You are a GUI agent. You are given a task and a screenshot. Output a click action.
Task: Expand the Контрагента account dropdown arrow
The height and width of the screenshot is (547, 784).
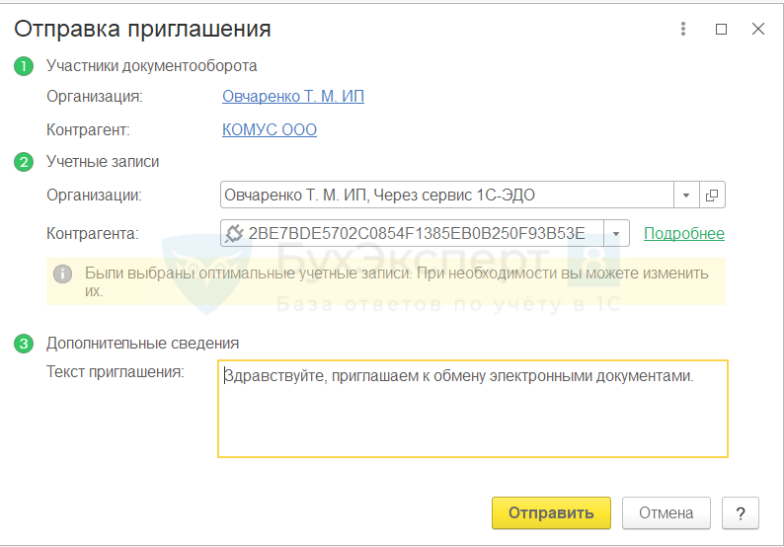tap(616, 234)
